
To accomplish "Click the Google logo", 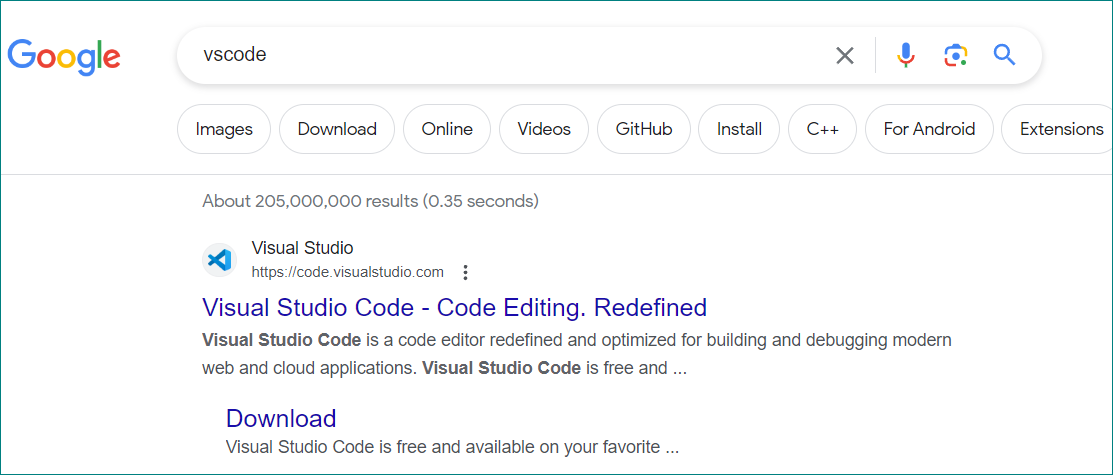I will tap(64, 56).
